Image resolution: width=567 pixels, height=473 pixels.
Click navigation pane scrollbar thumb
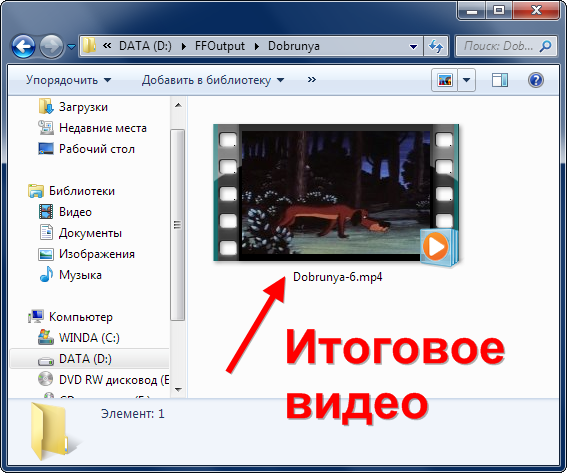click(178, 225)
